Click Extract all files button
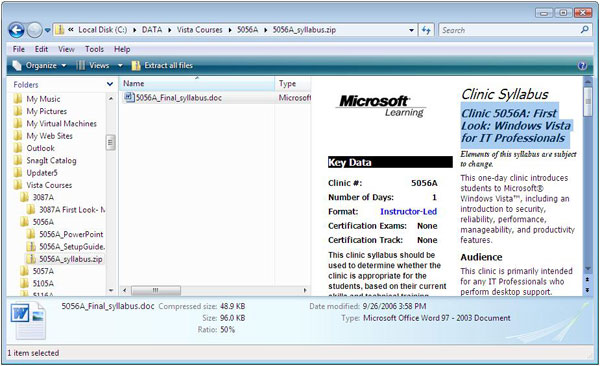The width and height of the screenshot is (600, 366). (162, 66)
